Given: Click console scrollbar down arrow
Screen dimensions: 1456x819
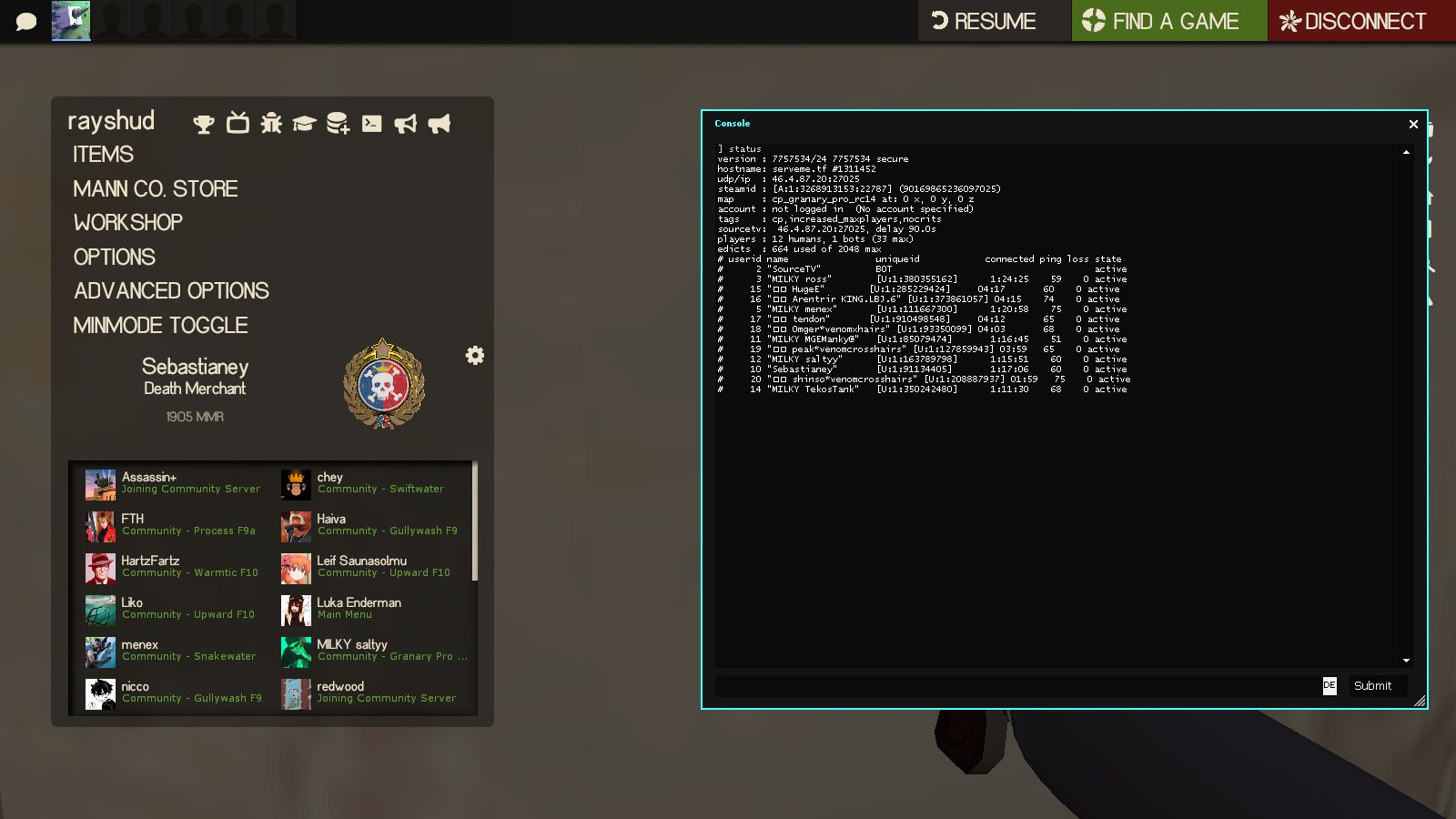Looking at the screenshot, I should (1407, 661).
